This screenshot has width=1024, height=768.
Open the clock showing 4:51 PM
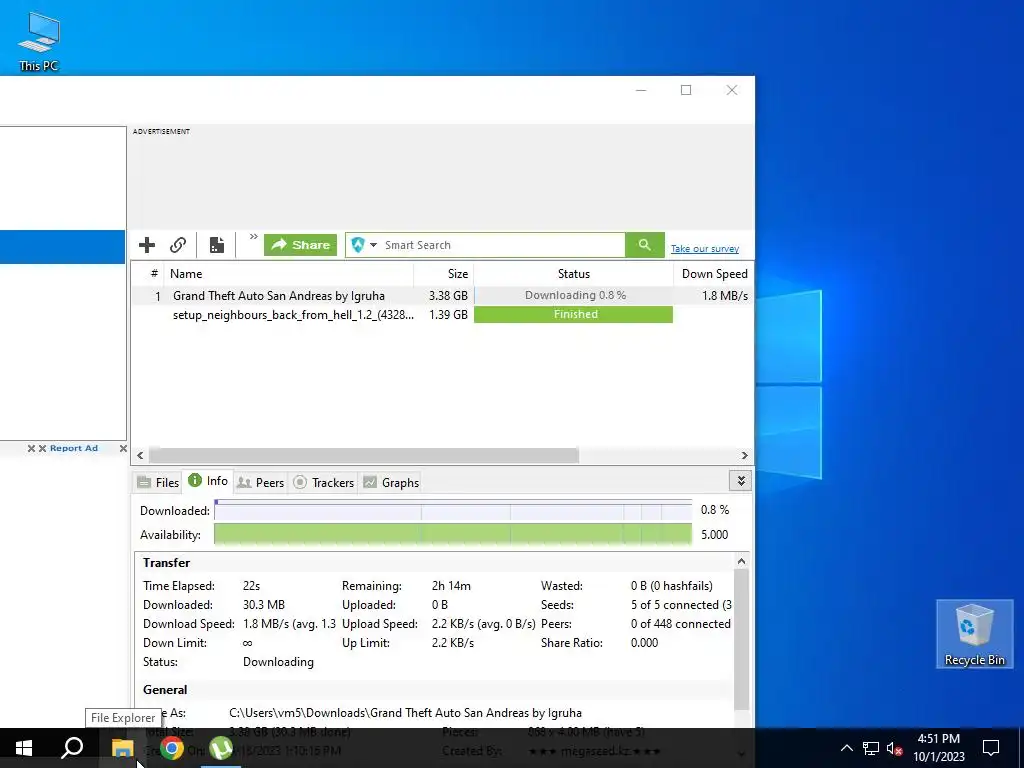(938, 748)
